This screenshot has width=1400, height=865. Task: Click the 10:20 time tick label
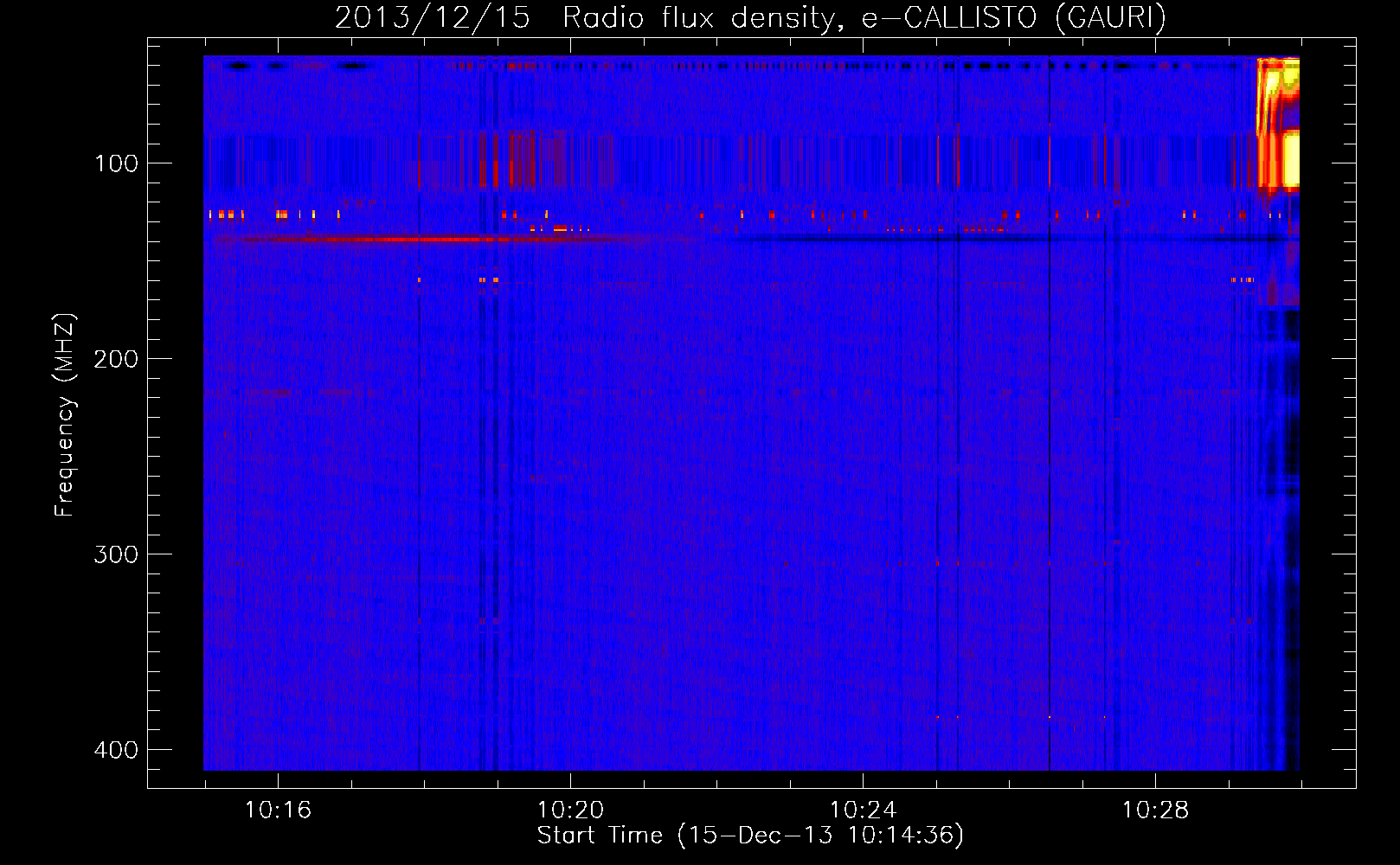pyautogui.click(x=570, y=811)
